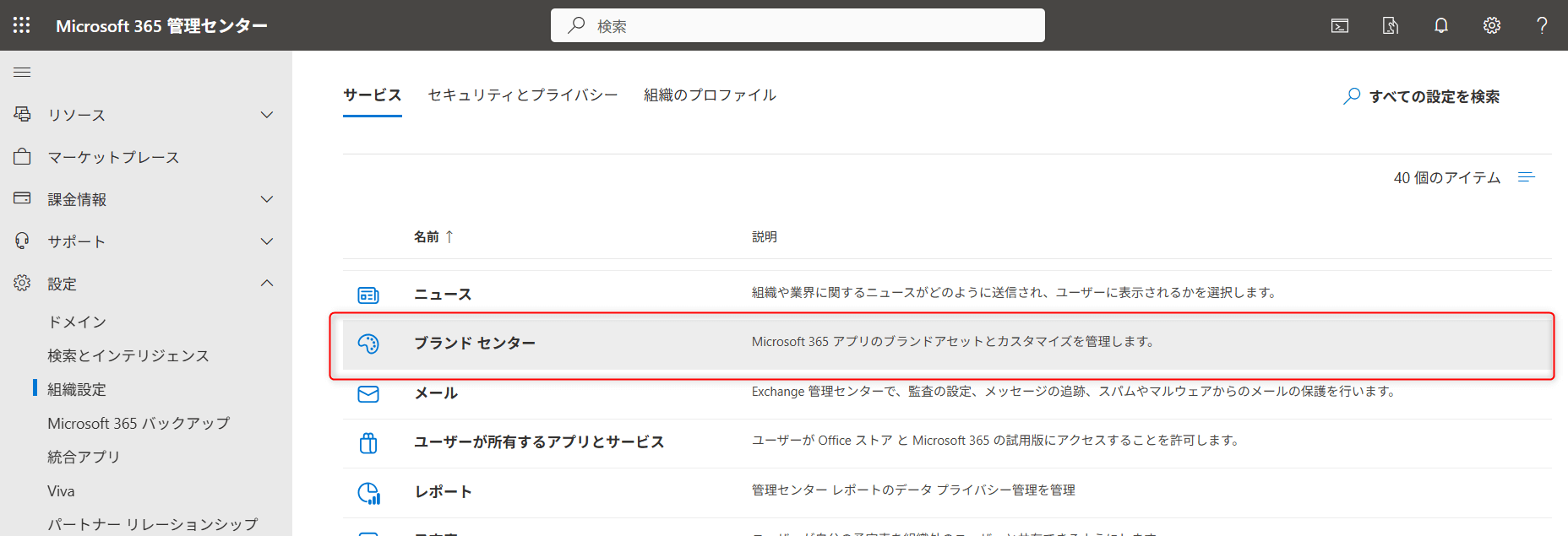This screenshot has height=536, width=1568.
Task: Click the リソース icon in sidebar
Action: [23, 114]
